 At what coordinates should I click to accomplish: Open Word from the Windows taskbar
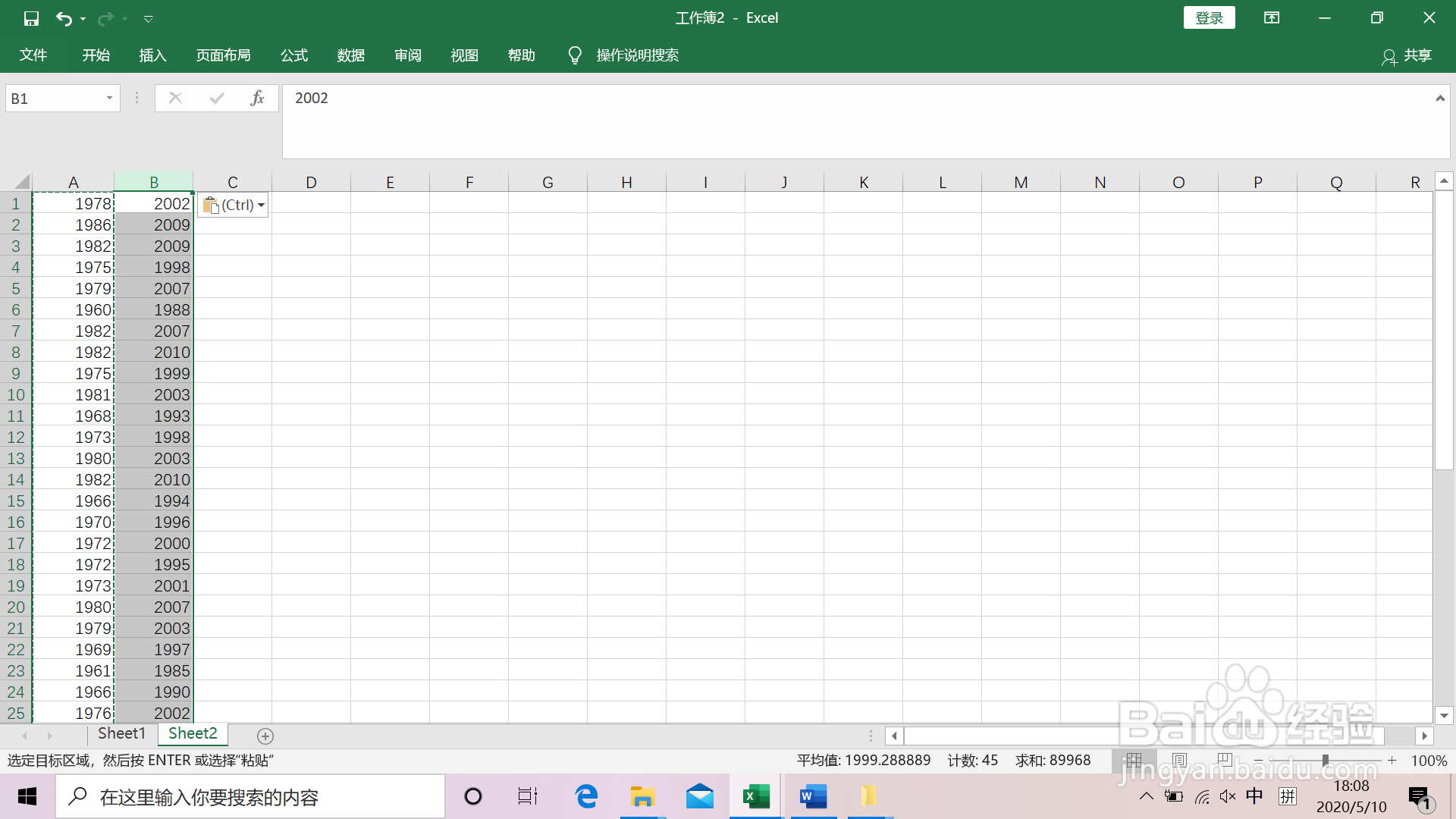click(813, 796)
